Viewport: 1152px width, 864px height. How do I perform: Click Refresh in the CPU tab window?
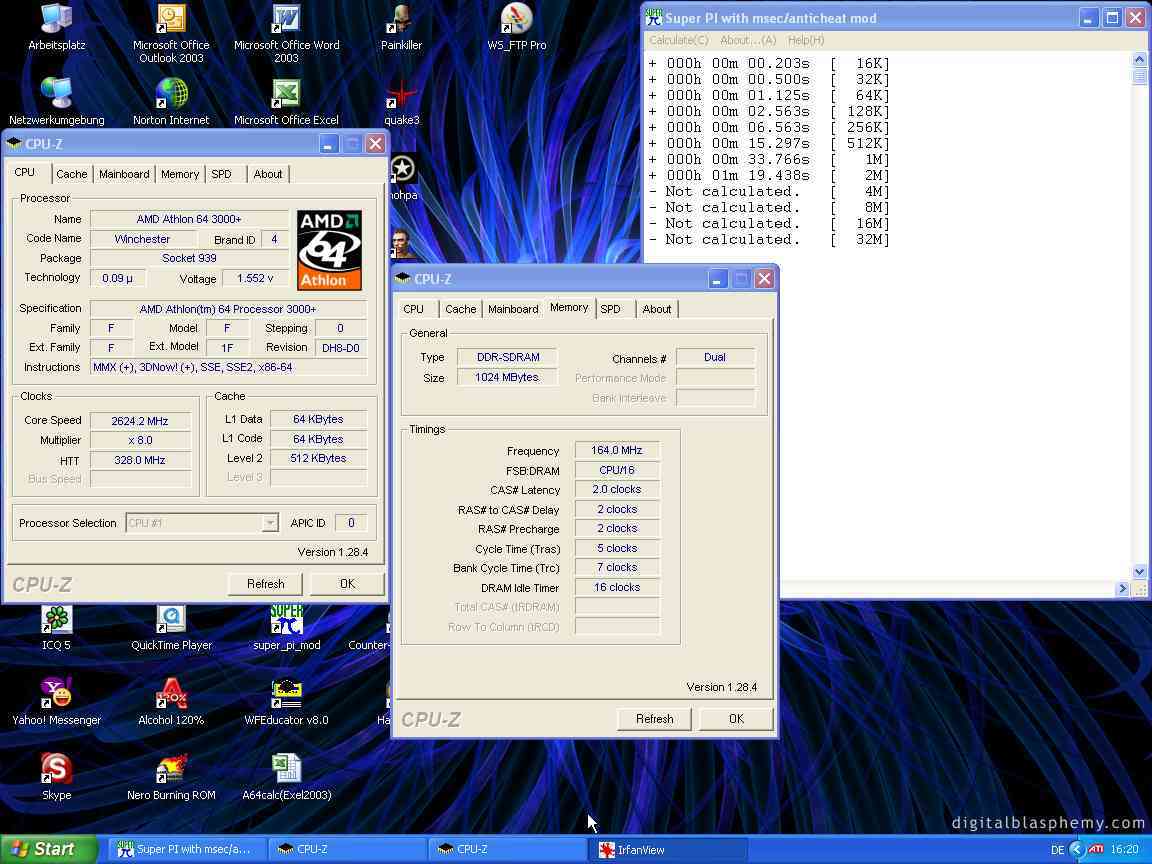click(265, 584)
